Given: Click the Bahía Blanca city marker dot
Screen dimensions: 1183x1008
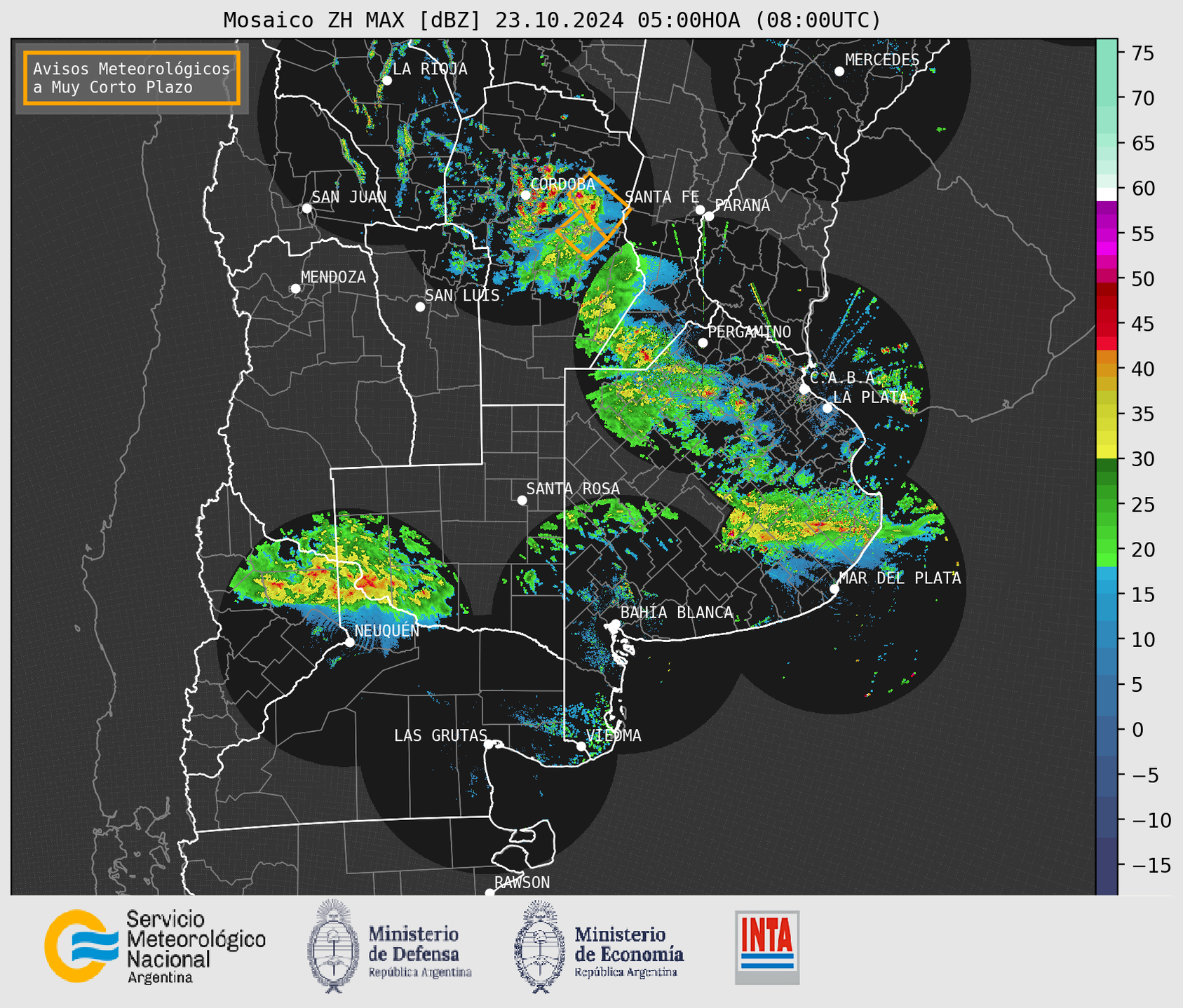Looking at the screenshot, I should pos(615,624).
